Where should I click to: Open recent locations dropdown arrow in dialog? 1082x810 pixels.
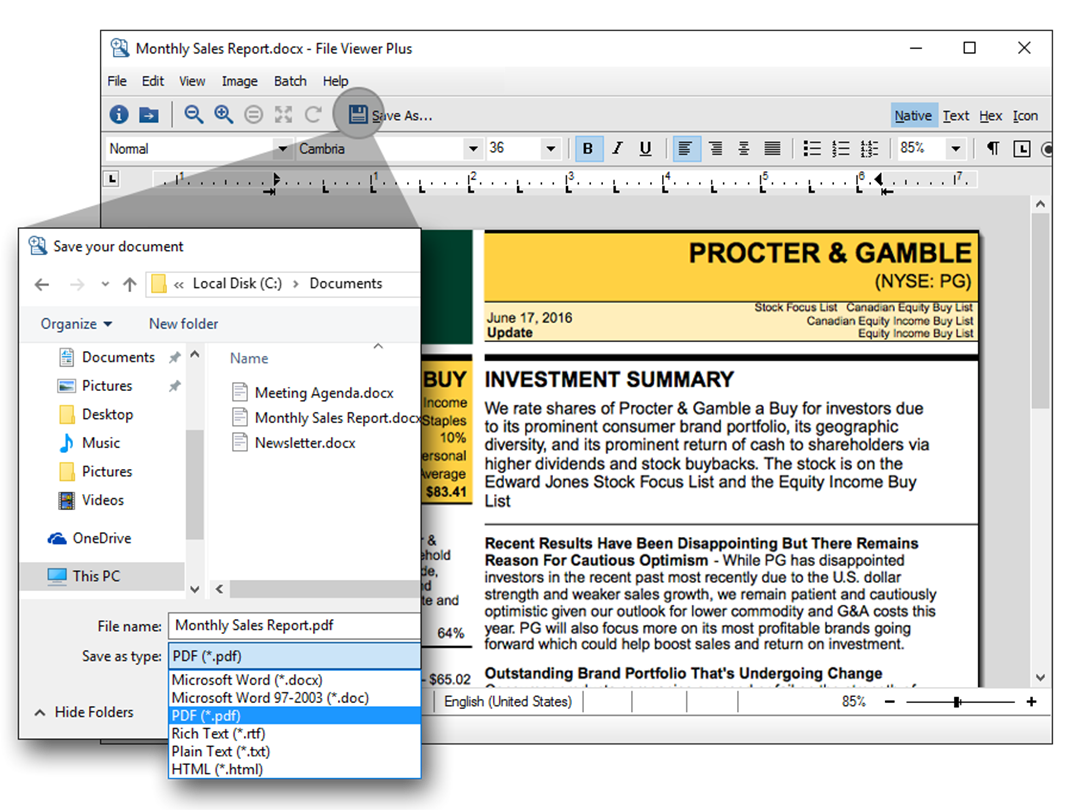(105, 284)
